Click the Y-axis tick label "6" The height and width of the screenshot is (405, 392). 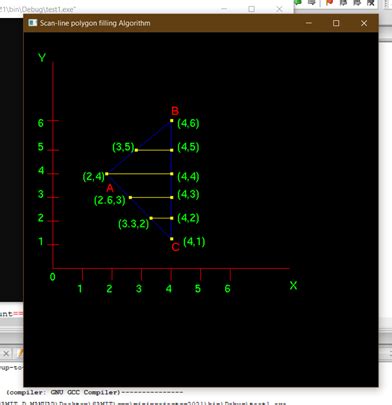point(41,123)
